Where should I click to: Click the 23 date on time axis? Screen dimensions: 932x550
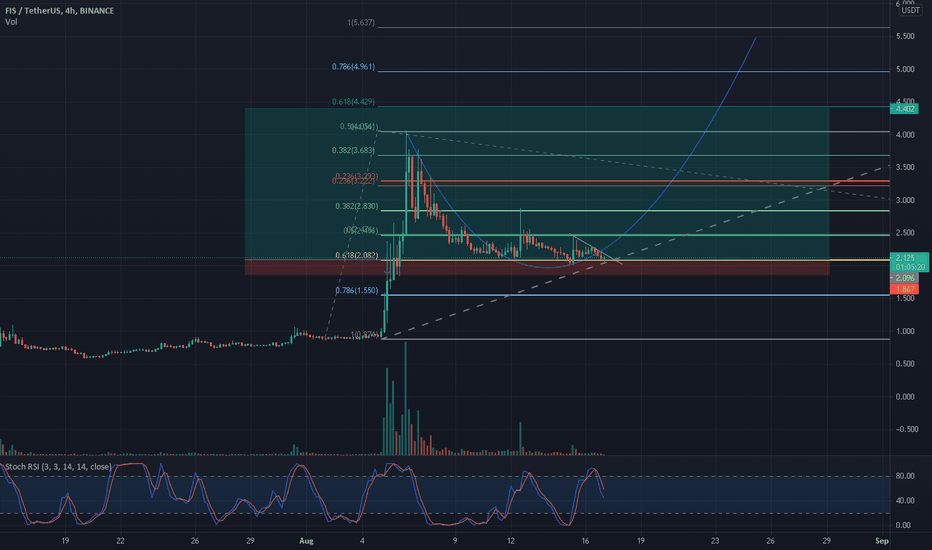click(x=715, y=541)
